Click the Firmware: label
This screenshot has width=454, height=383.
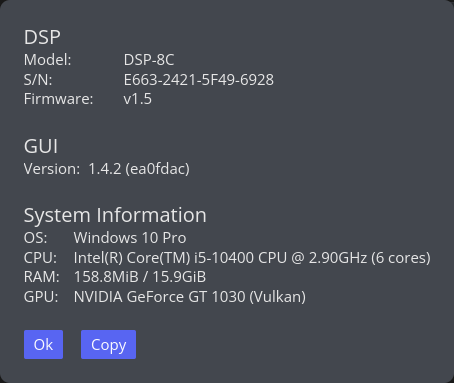[58, 99]
